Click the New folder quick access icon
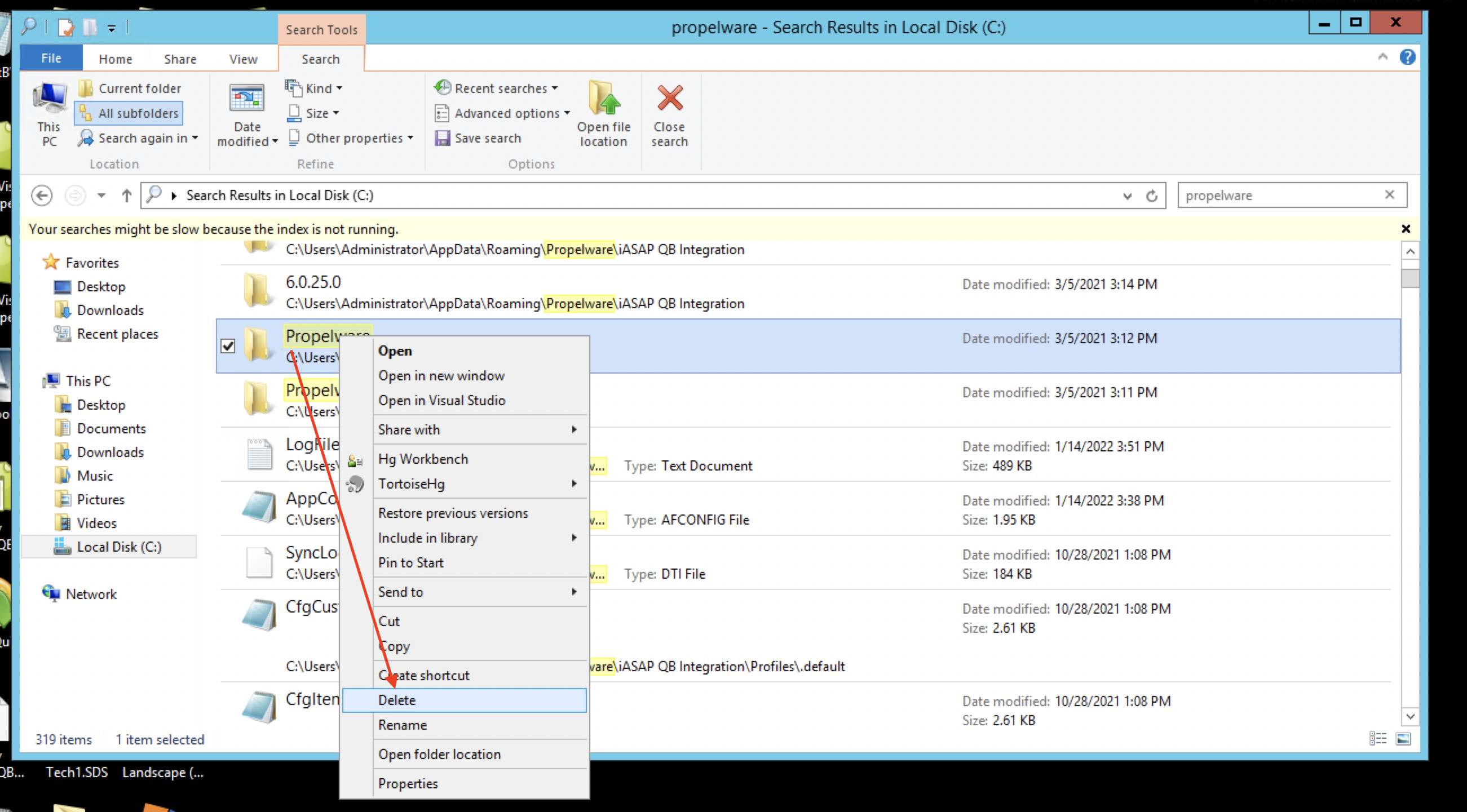The height and width of the screenshot is (812, 1467). 90,26
